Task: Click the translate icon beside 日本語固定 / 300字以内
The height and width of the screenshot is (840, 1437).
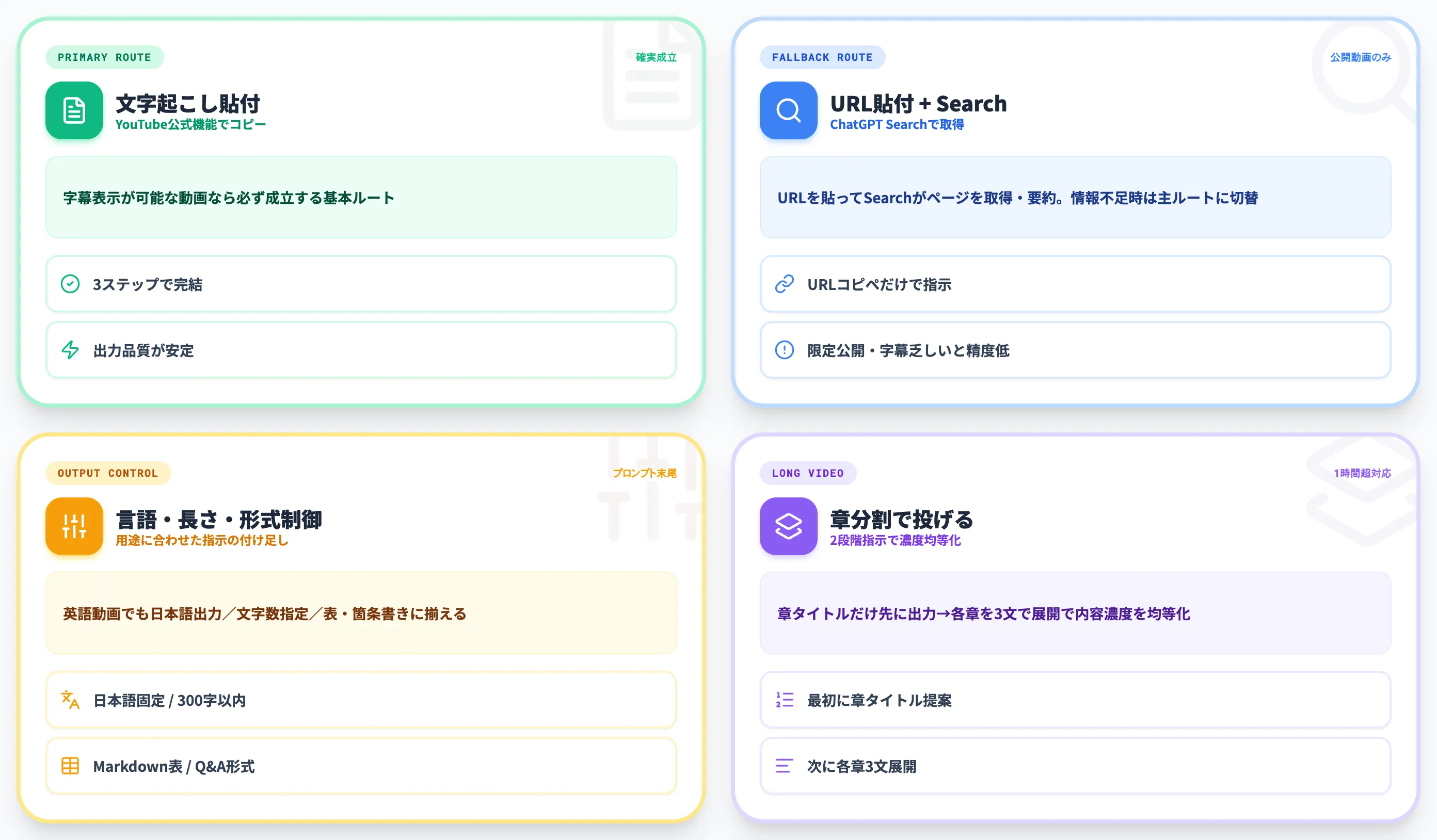Action: [70, 700]
